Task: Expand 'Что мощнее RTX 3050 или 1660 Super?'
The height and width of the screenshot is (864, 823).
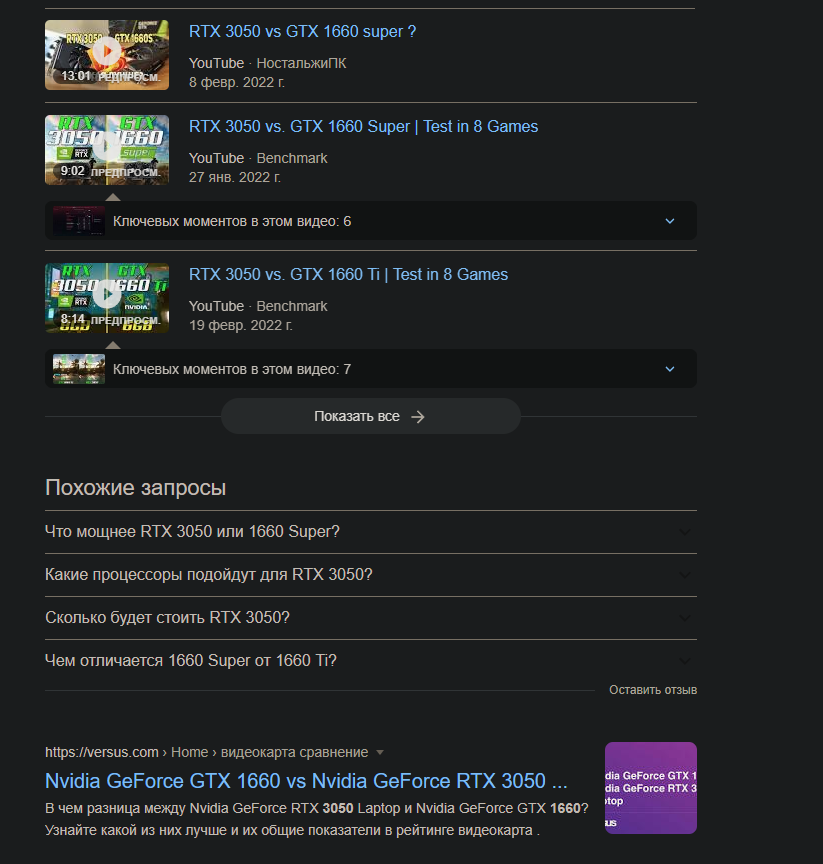Action: tap(371, 532)
